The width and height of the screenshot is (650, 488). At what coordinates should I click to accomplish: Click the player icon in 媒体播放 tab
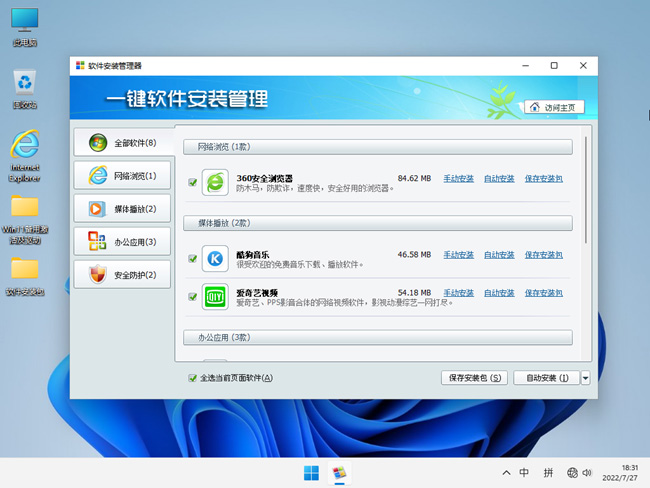(x=96, y=209)
